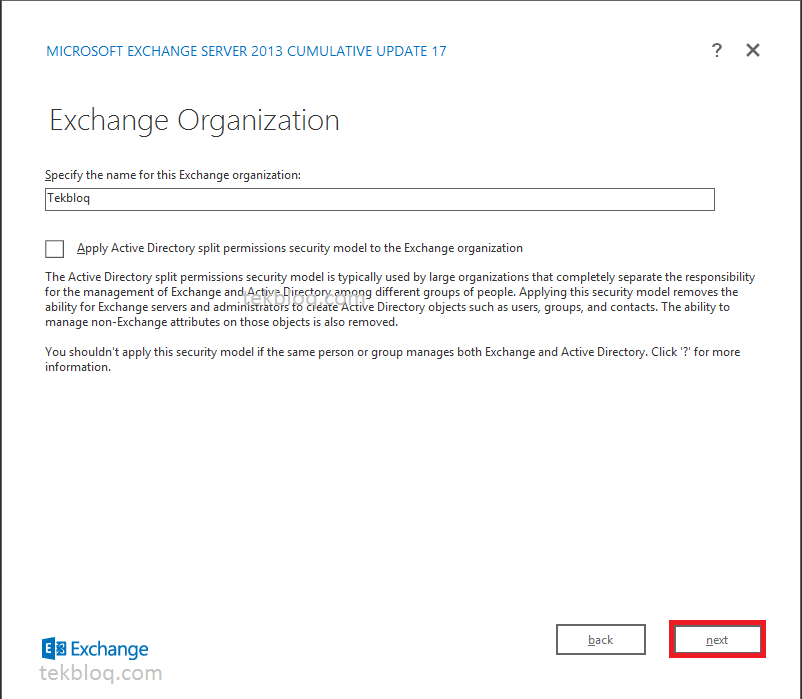Click the 'You shouldn't apply this security model' paragraph
The width and height of the screenshot is (802, 699).
(x=392, y=359)
